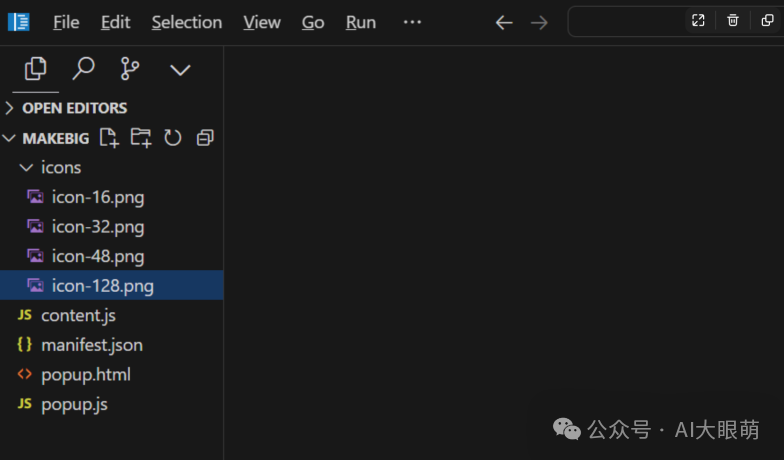Open the Selection menu
The image size is (784, 460).
coord(186,22)
